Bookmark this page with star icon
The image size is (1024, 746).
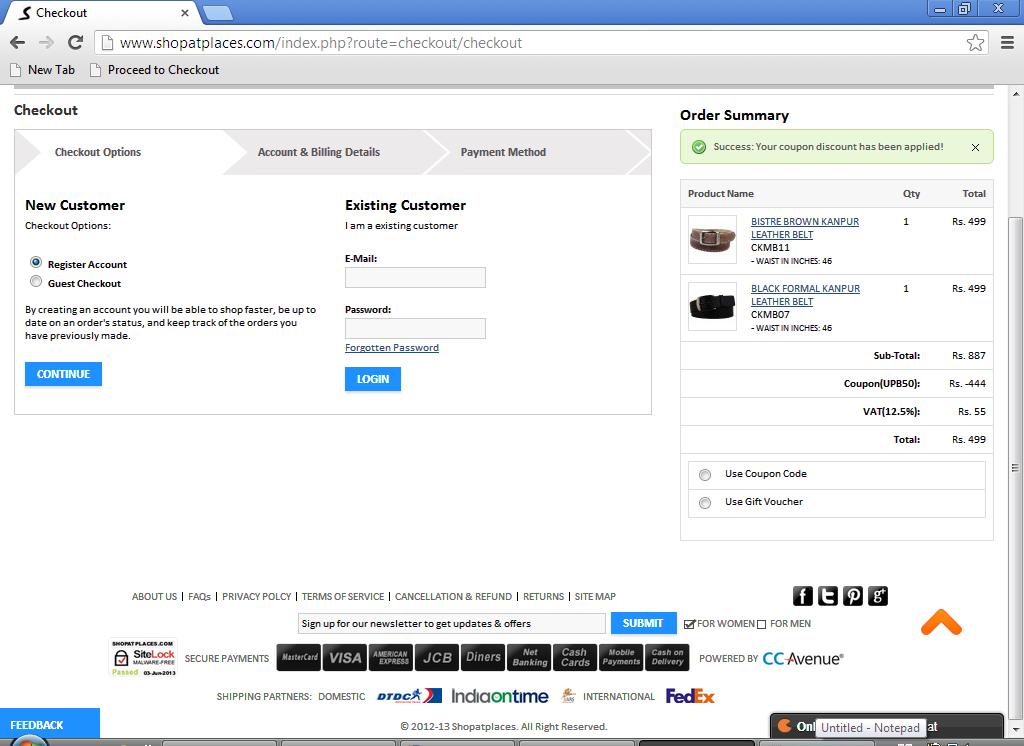[975, 43]
